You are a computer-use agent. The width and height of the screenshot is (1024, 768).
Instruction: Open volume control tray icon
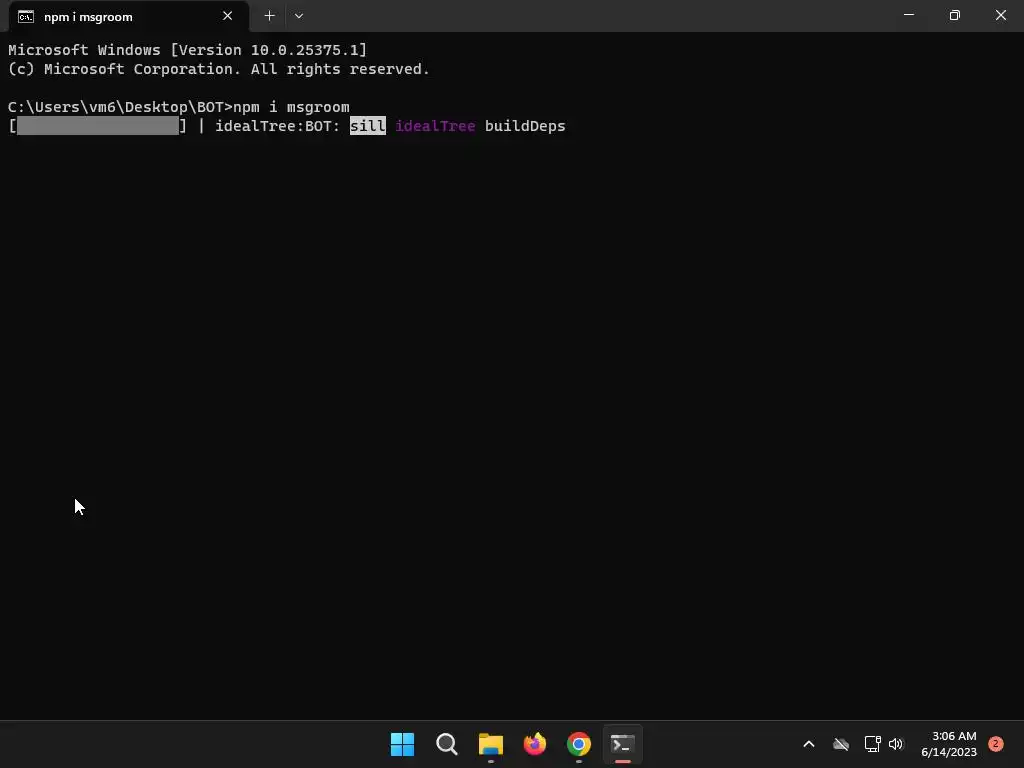(x=896, y=744)
